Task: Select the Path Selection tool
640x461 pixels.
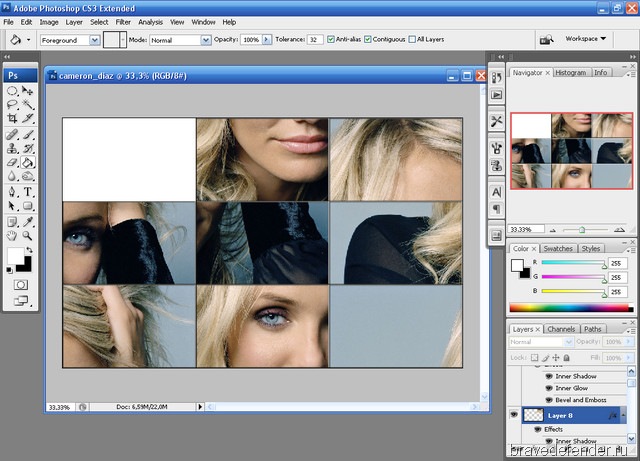Action: click(12, 206)
